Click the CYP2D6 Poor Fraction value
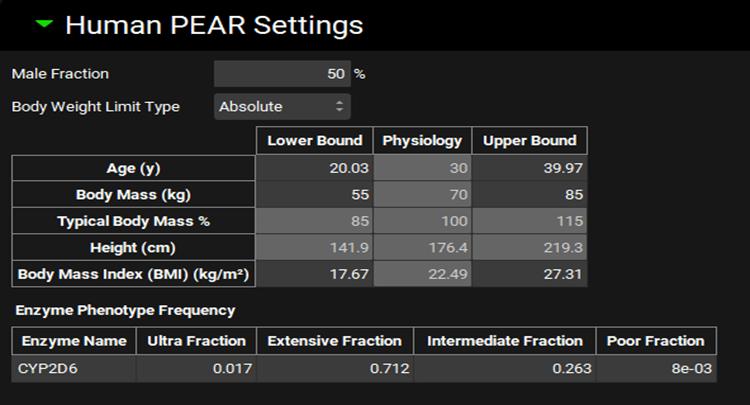The image size is (750, 405). coord(655,368)
